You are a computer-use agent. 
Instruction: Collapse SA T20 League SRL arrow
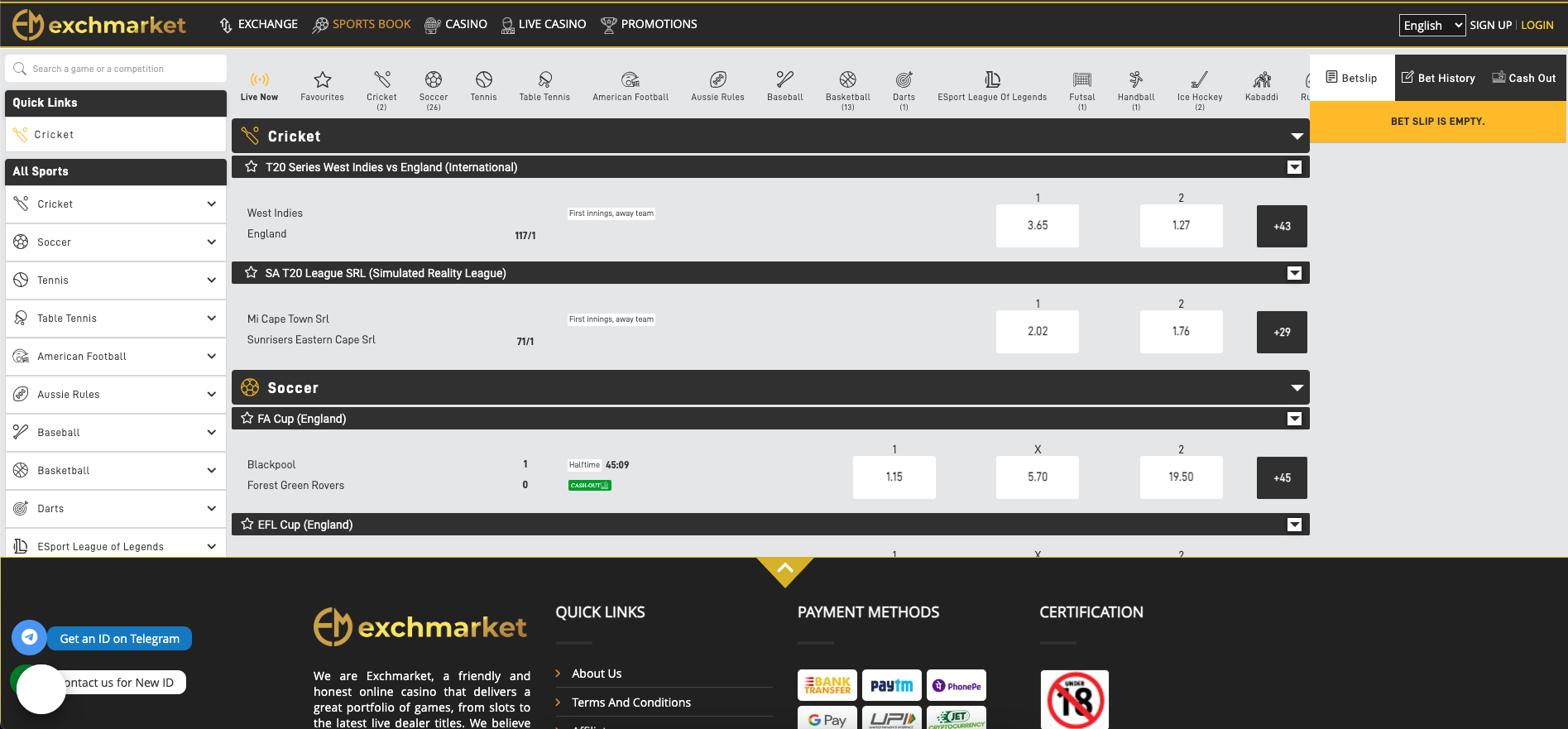coord(1295,273)
